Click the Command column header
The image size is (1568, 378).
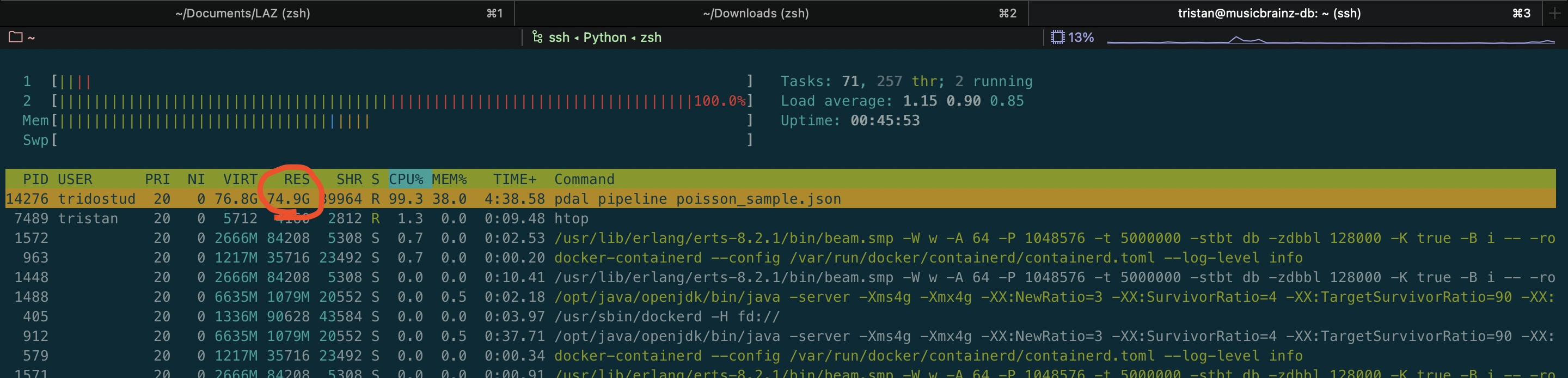(584, 180)
